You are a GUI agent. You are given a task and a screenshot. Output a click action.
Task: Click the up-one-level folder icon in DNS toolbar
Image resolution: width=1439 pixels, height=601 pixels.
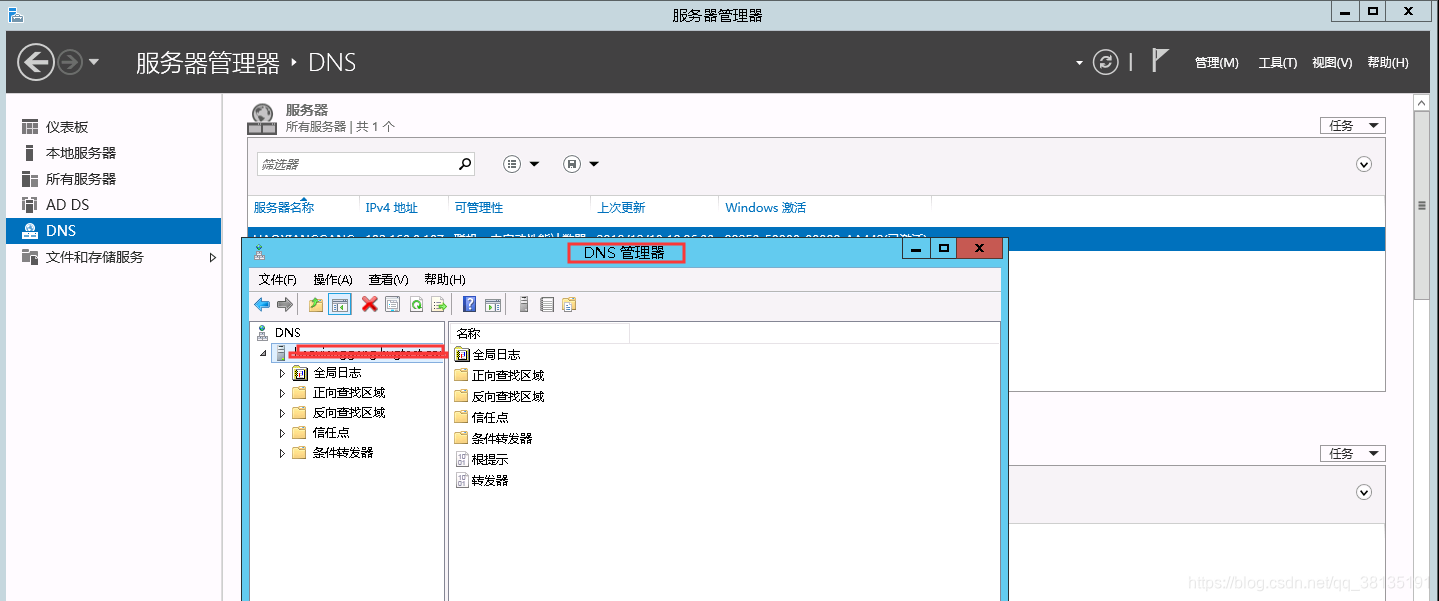(x=316, y=305)
